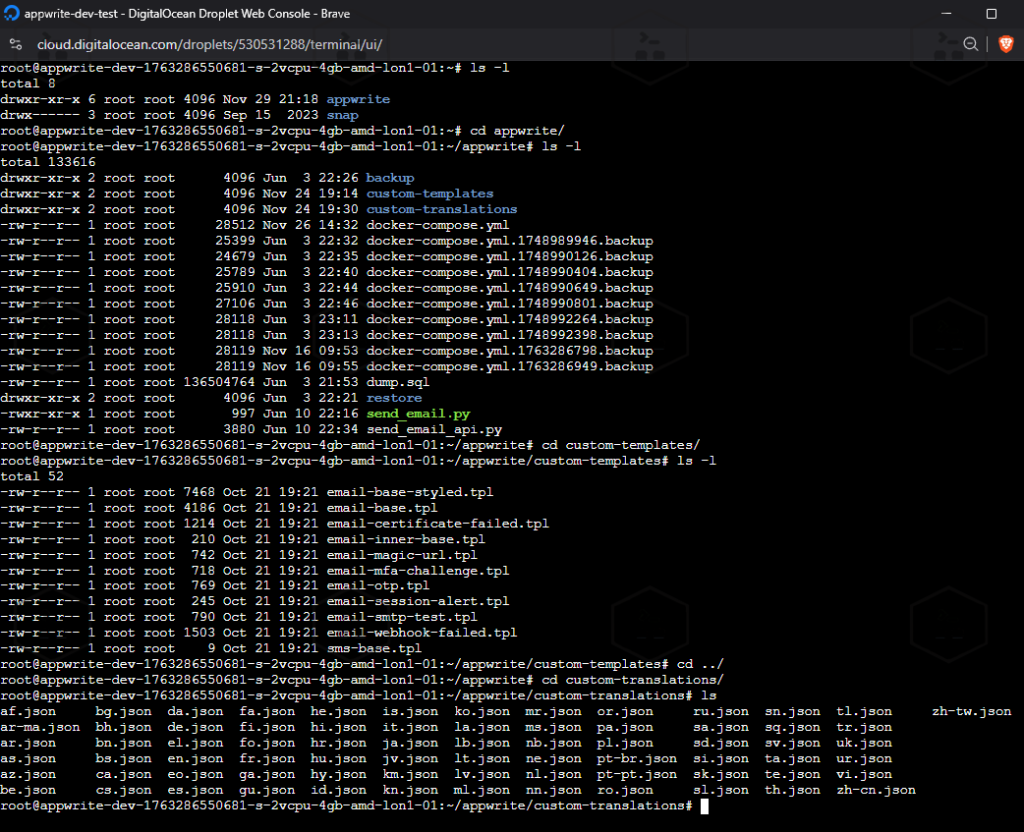Open the site information icon in the address bar
The width and height of the screenshot is (1024, 832).
(x=17, y=44)
